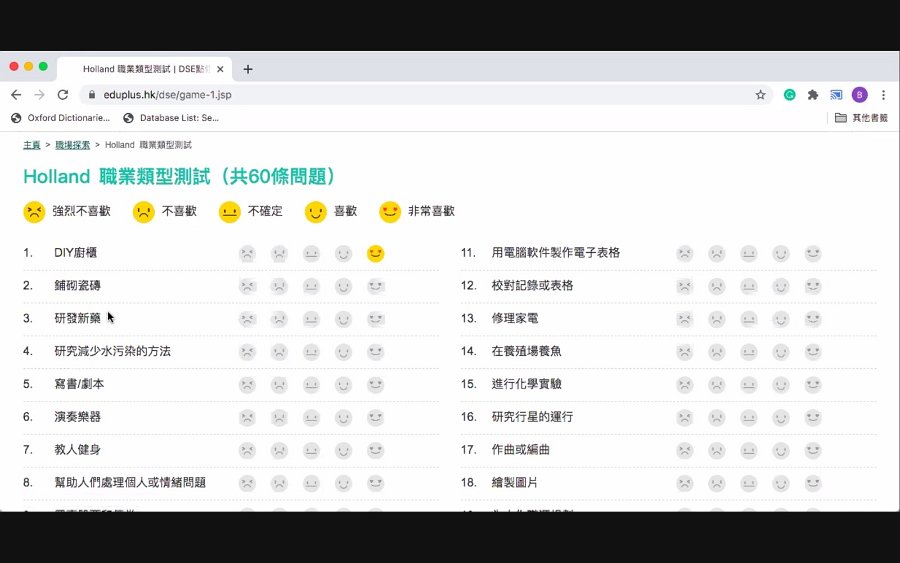Image resolution: width=900 pixels, height=563 pixels.
Task: Select like face for question 14 在養殖場養魚
Action: (781, 352)
